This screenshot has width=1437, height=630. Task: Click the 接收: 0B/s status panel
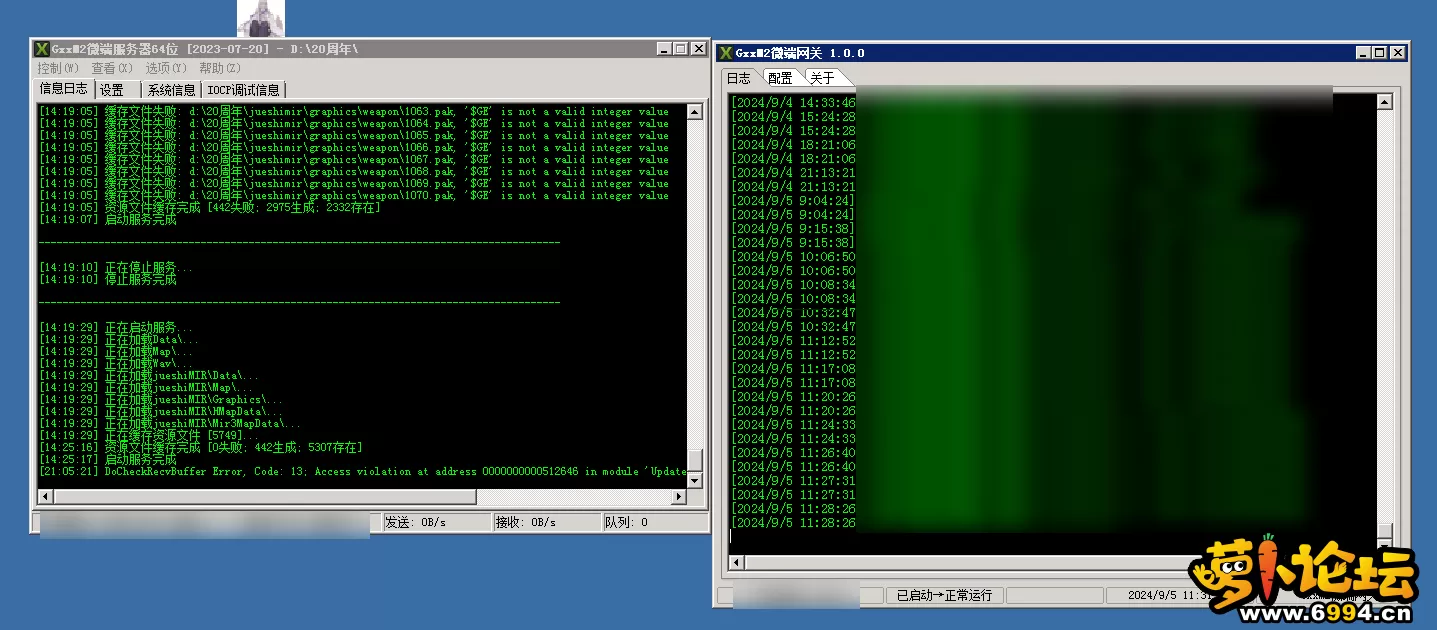point(547,522)
